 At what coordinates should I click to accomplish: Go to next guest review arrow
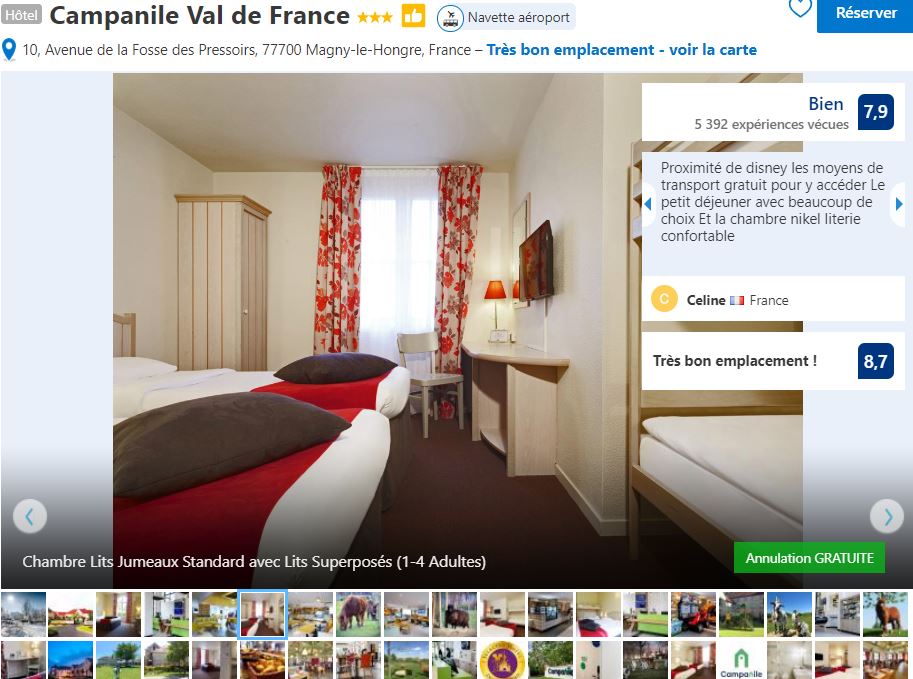(898, 204)
